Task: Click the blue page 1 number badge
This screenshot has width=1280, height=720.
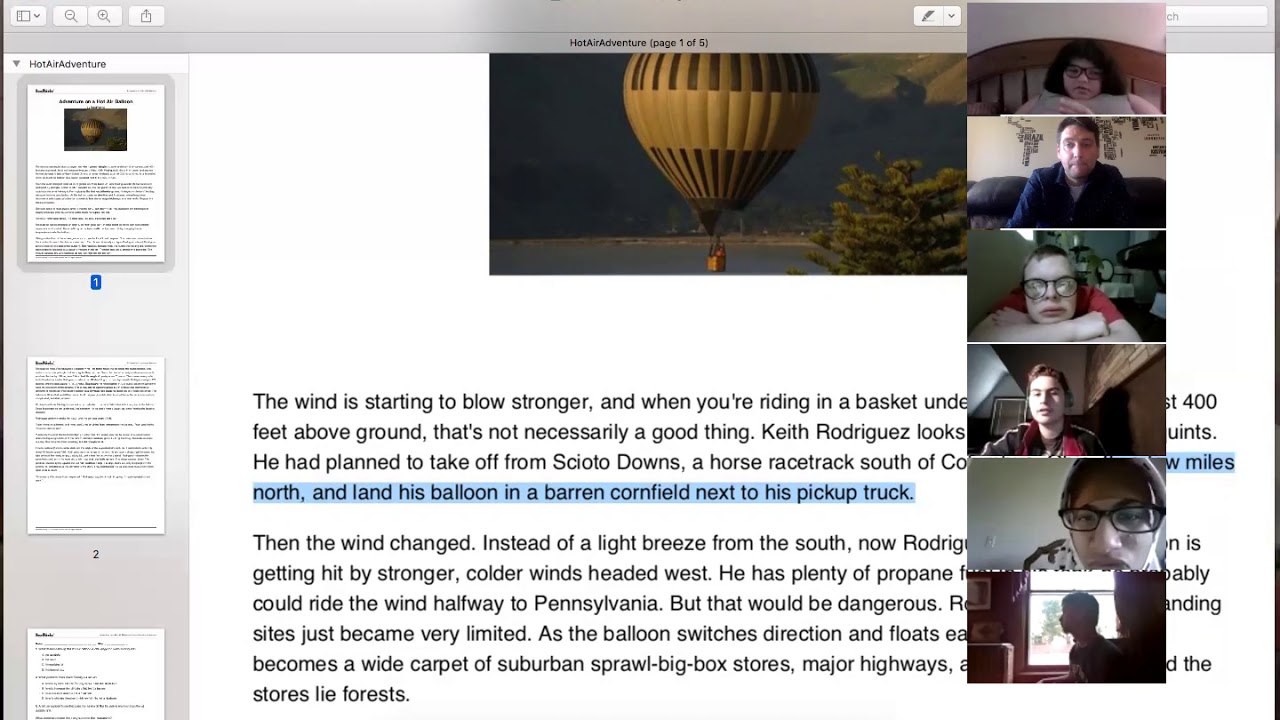Action: click(96, 282)
